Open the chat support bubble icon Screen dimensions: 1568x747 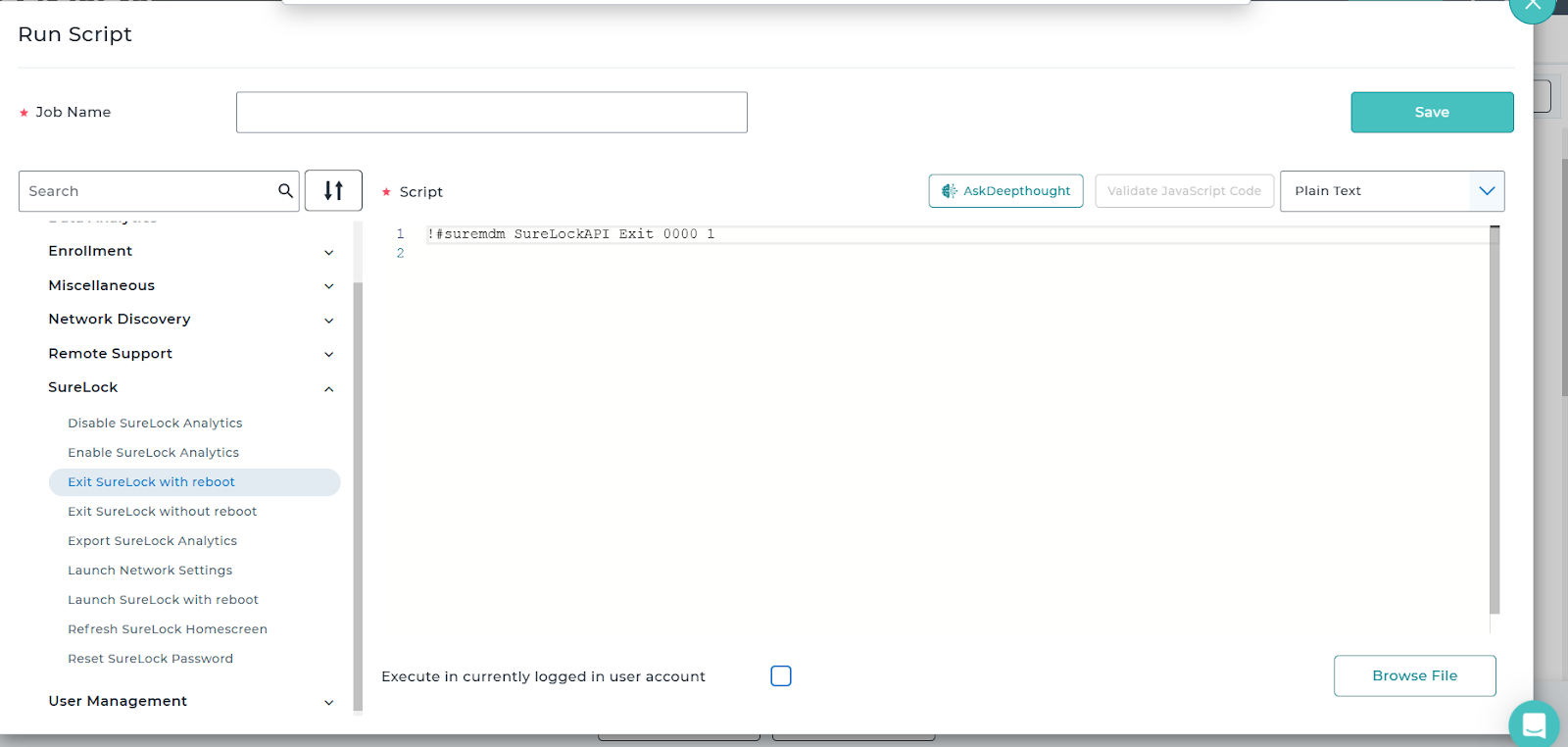coord(1534,725)
